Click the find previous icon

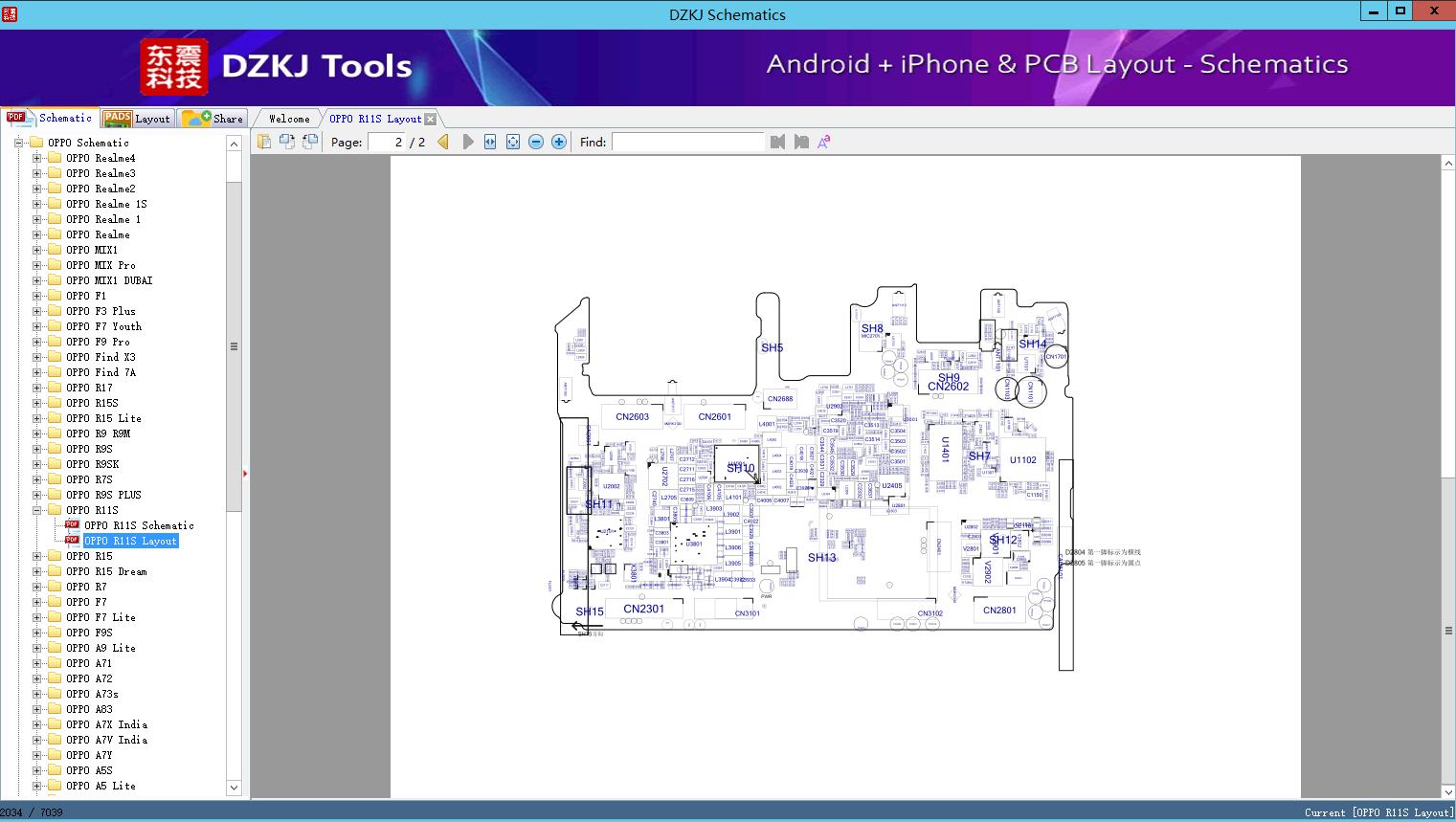(777, 142)
